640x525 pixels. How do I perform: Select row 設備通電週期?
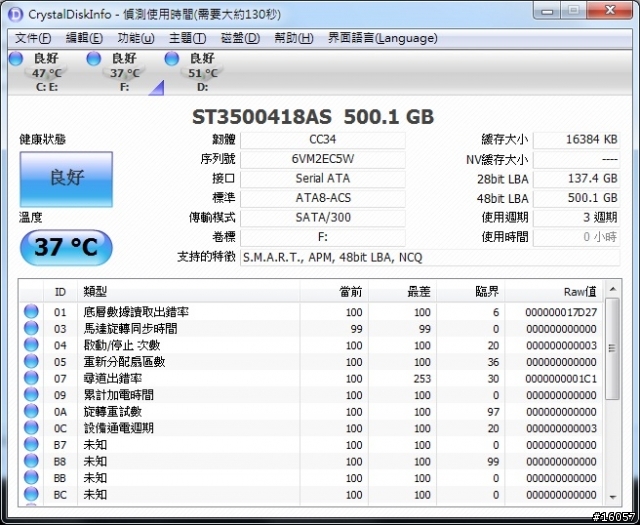coord(311,428)
